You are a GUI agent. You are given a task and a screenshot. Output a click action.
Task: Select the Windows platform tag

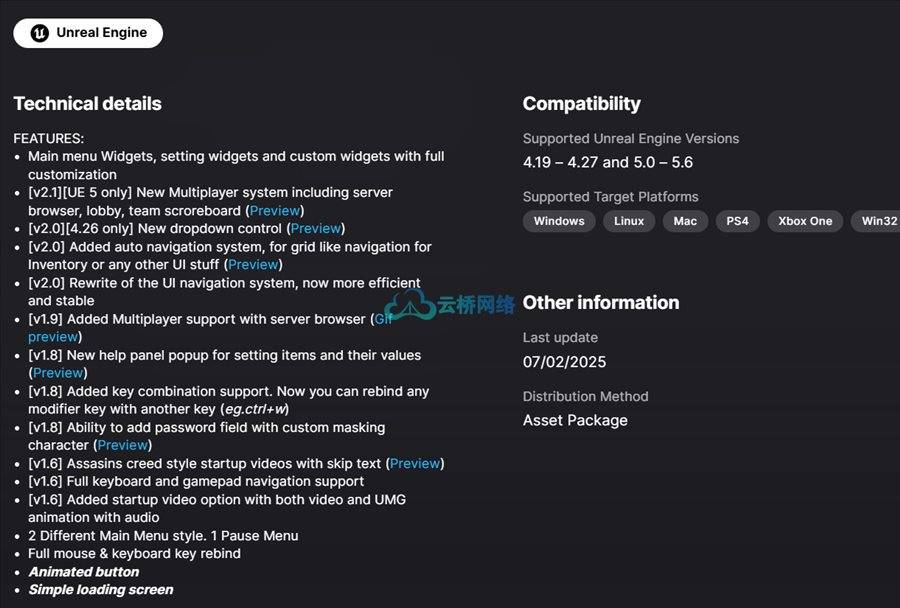(559, 221)
